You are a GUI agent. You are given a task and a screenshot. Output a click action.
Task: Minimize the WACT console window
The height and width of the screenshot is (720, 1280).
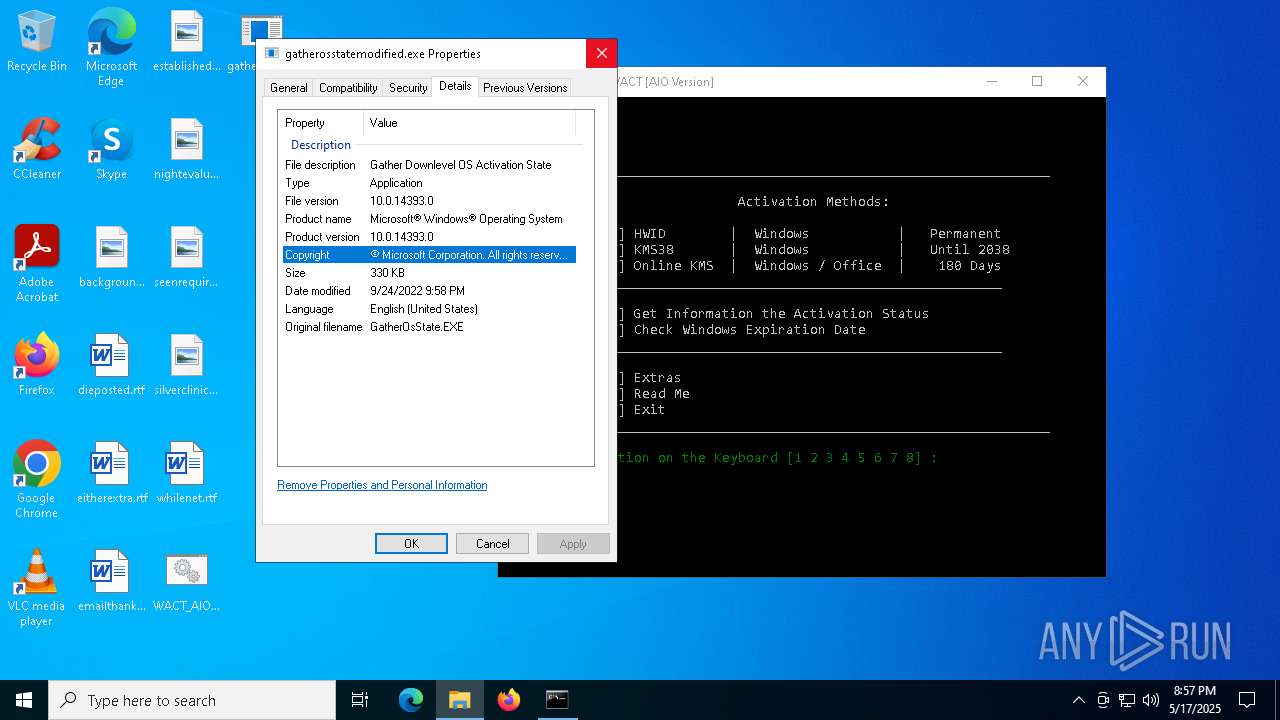(991, 81)
